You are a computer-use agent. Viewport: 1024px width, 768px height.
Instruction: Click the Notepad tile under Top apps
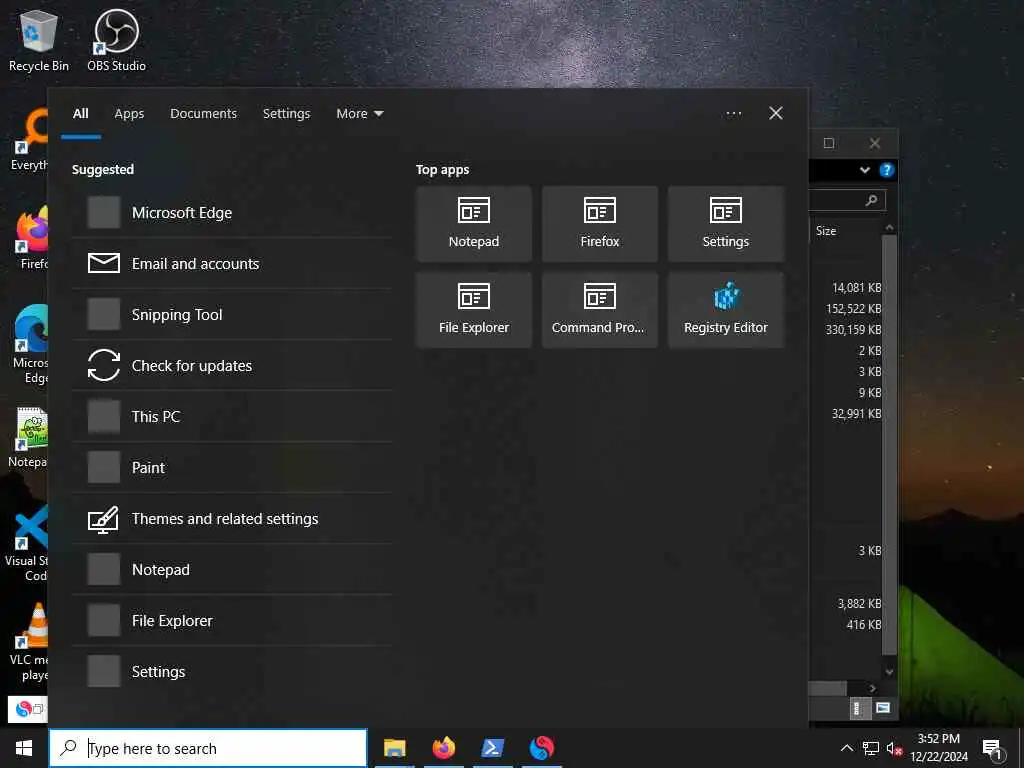click(x=473, y=224)
